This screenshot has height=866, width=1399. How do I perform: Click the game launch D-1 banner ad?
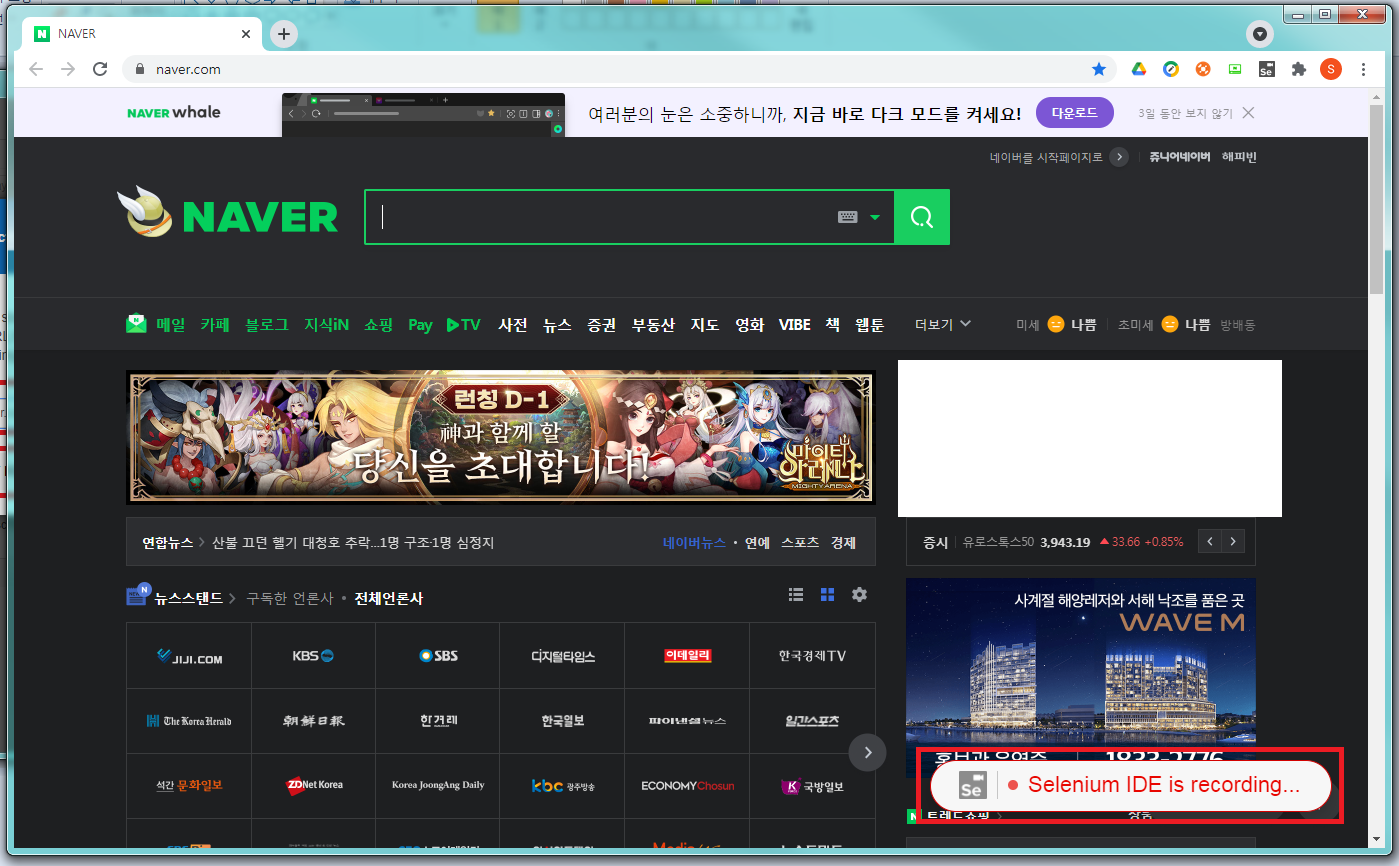[501, 437]
